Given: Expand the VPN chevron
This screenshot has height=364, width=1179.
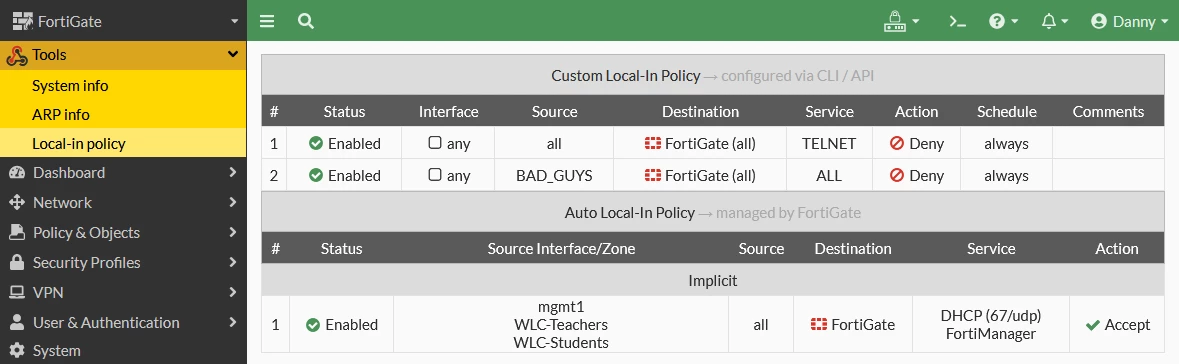Looking at the screenshot, I should 232,293.
